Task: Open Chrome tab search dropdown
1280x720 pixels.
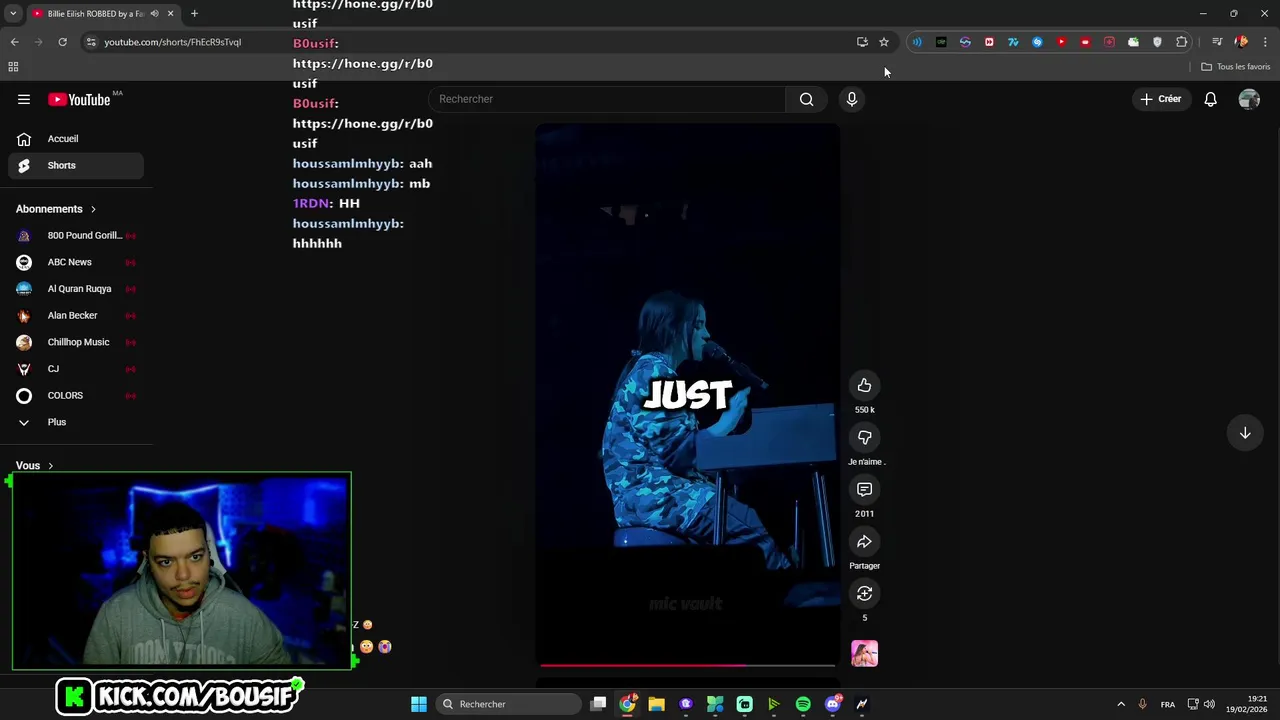Action: pyautogui.click(x=12, y=14)
